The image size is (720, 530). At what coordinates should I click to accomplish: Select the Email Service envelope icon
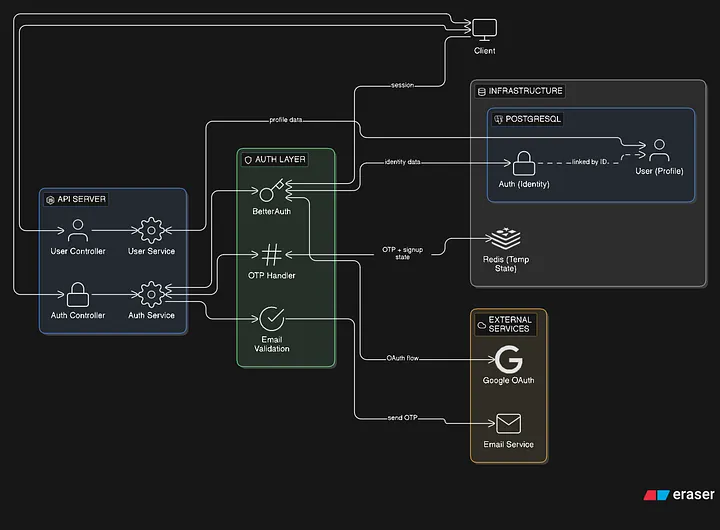(x=508, y=423)
